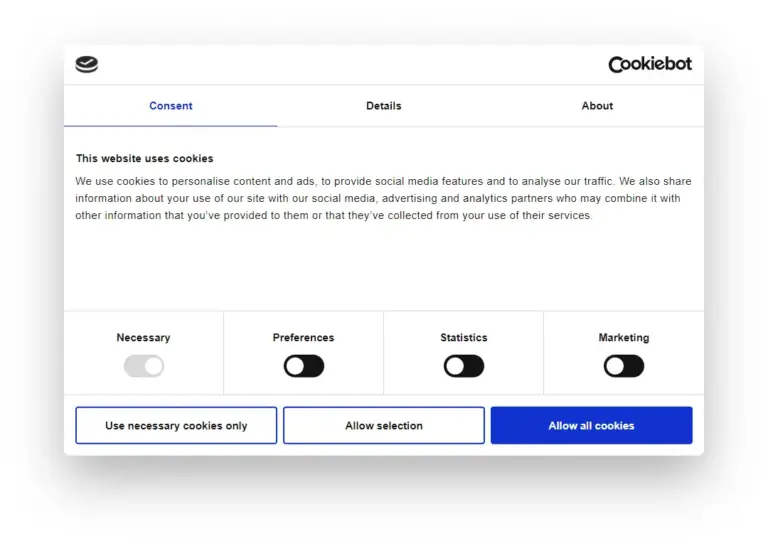Click the Allow selection button
The image size is (768, 546).
point(384,425)
